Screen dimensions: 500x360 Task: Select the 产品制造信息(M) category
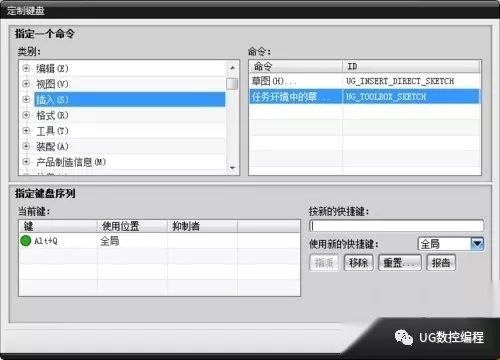point(71,162)
